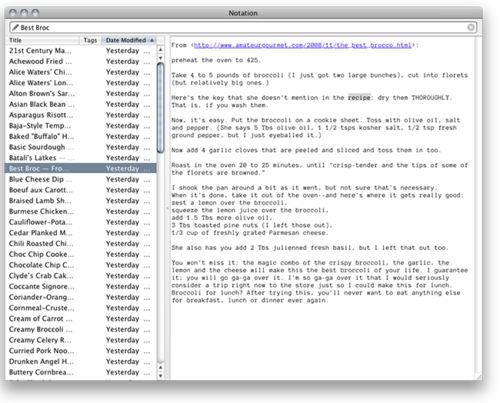The height and width of the screenshot is (403, 500).
Task: Select the 21st Century Ma... note
Action: click(x=81, y=51)
